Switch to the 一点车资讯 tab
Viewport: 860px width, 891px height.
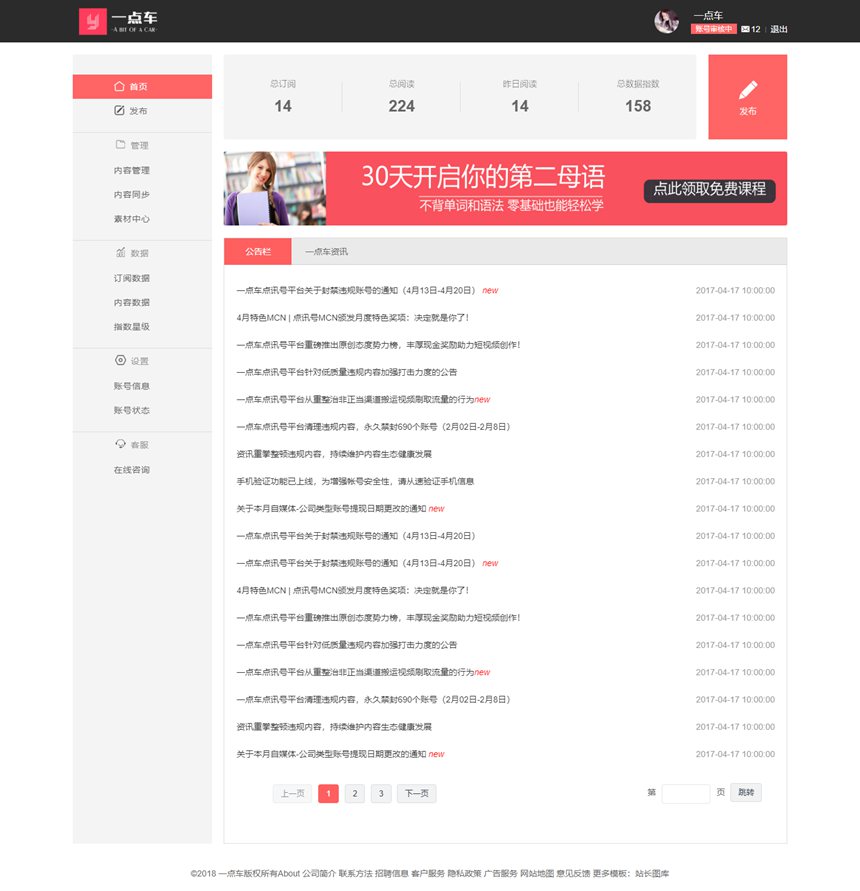pos(326,252)
